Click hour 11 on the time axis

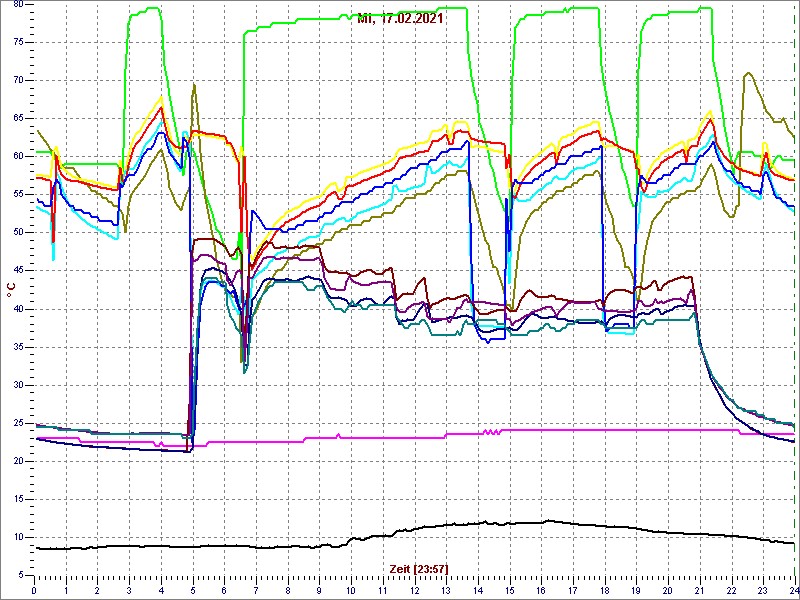click(x=383, y=590)
